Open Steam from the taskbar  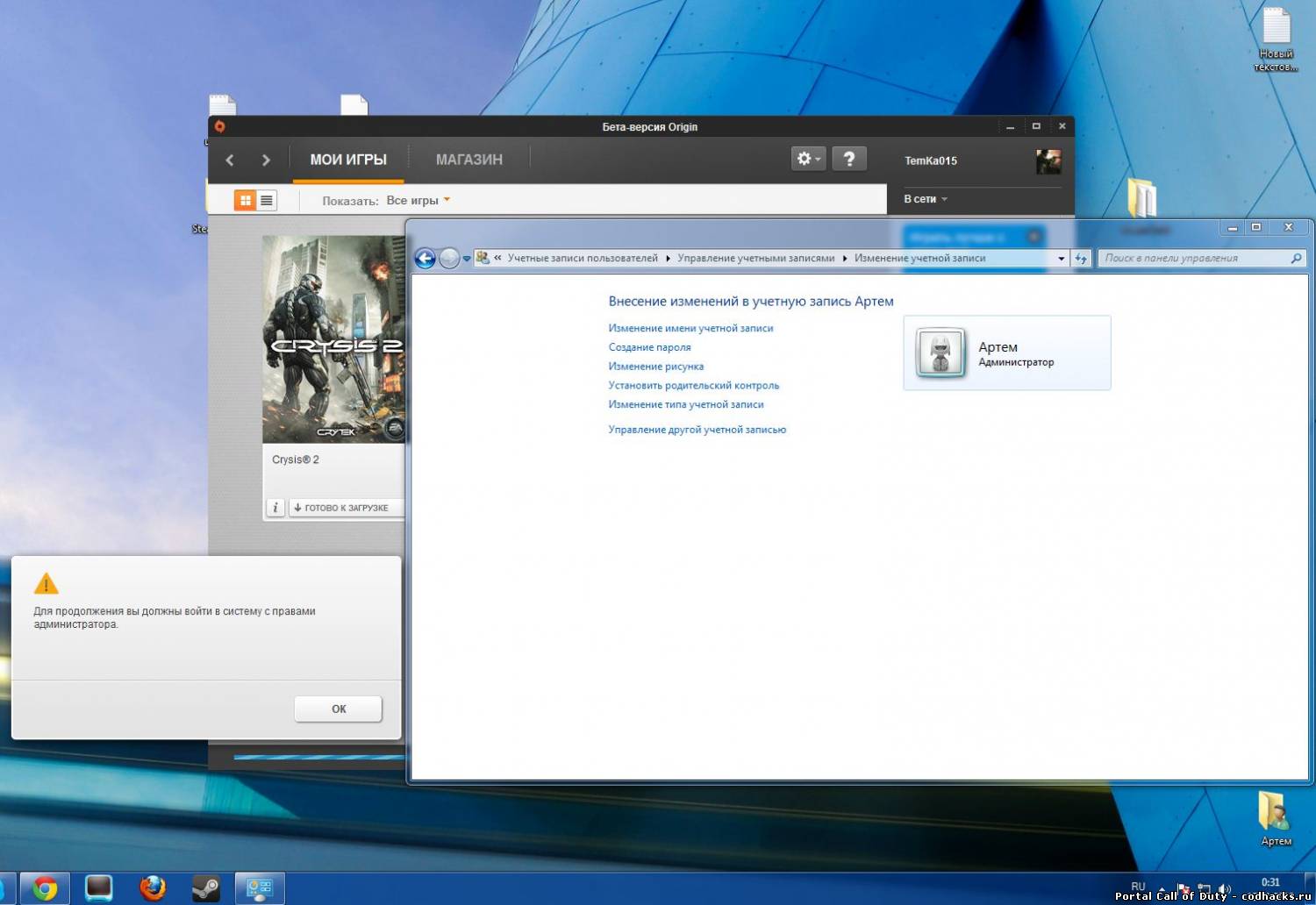(206, 888)
